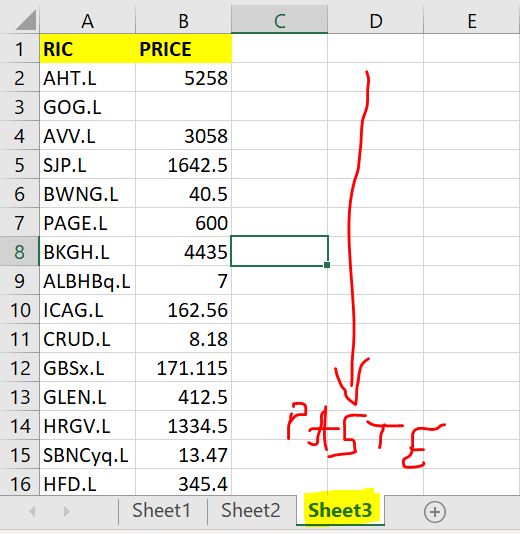Select row 13 header
This screenshot has width=520, height=534.
(19, 396)
